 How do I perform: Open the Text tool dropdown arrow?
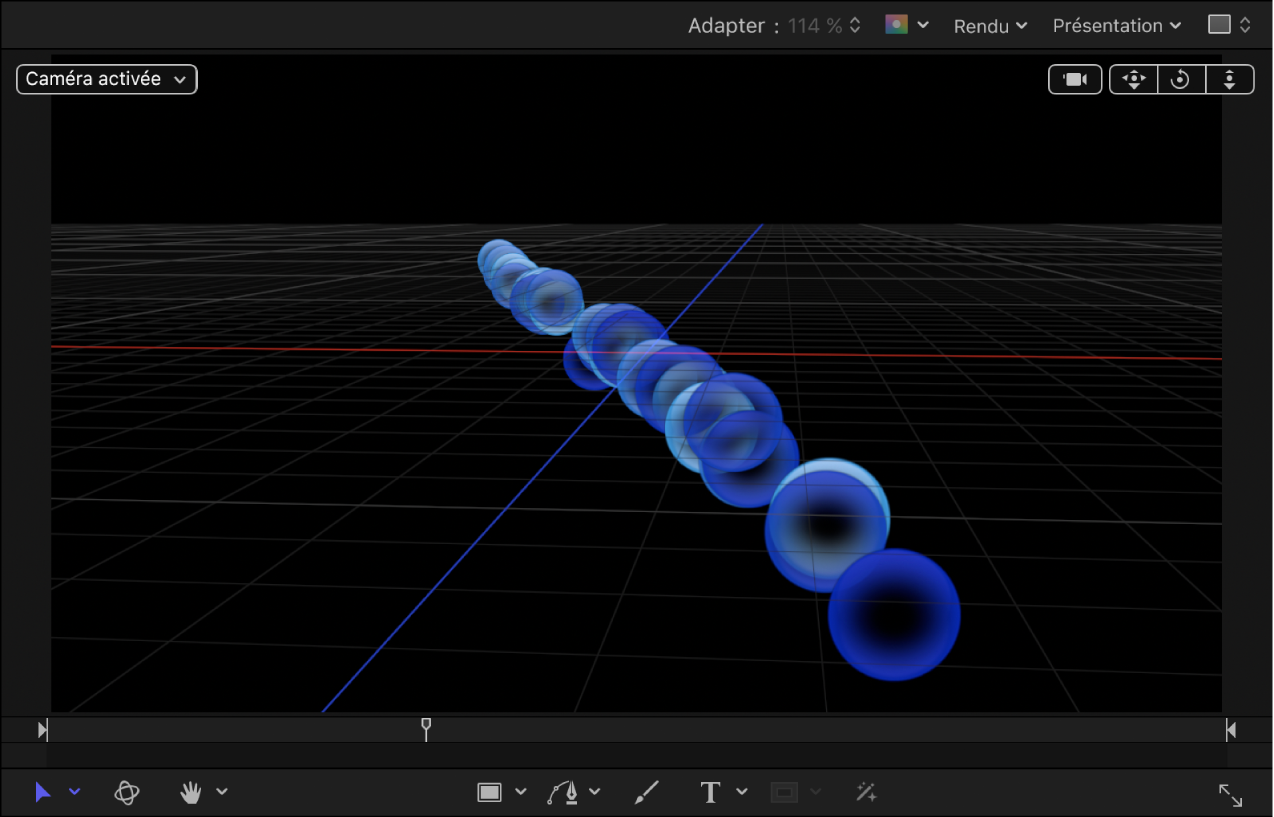pos(741,791)
